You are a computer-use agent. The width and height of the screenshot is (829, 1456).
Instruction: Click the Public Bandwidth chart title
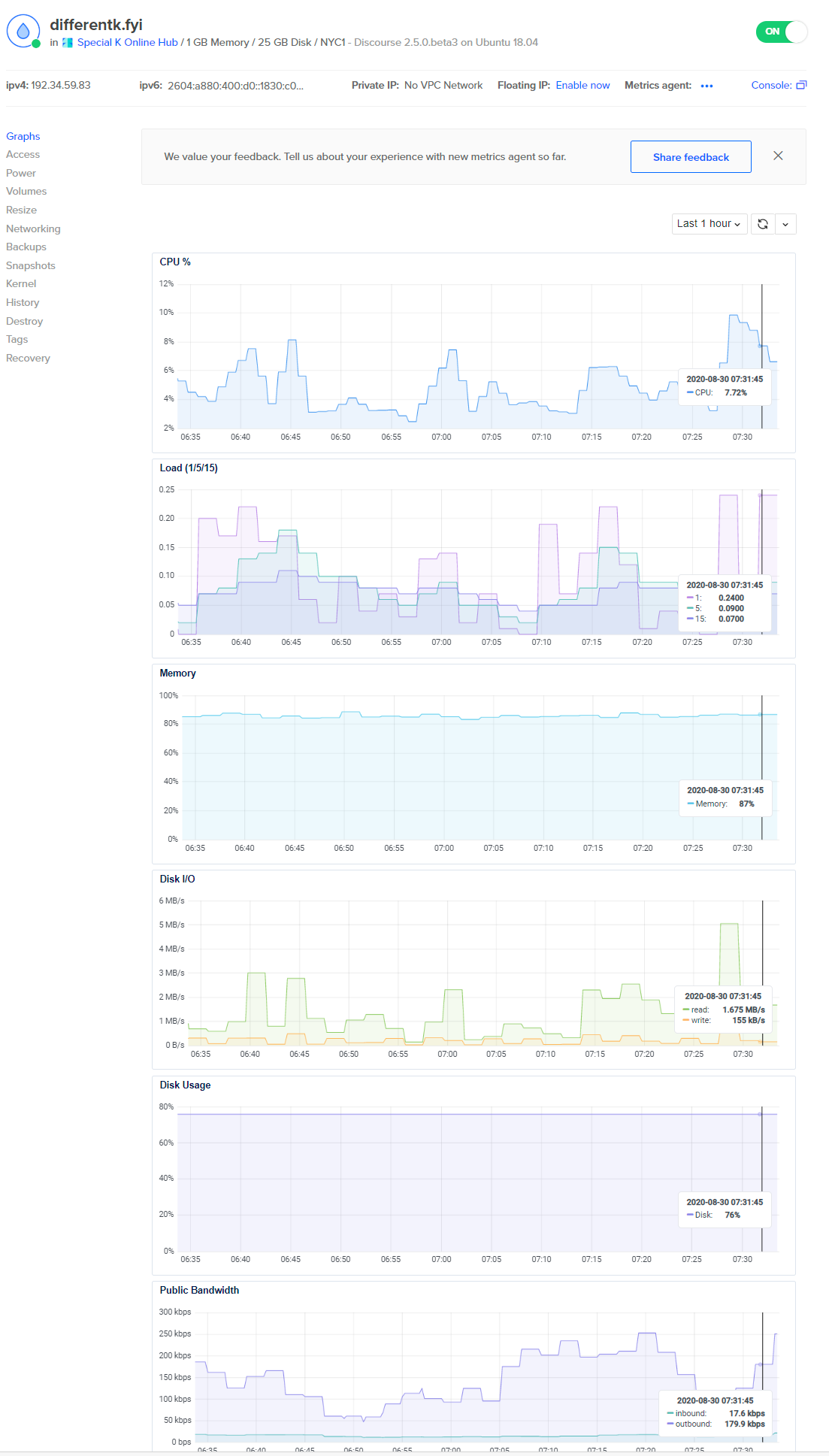tap(199, 1291)
